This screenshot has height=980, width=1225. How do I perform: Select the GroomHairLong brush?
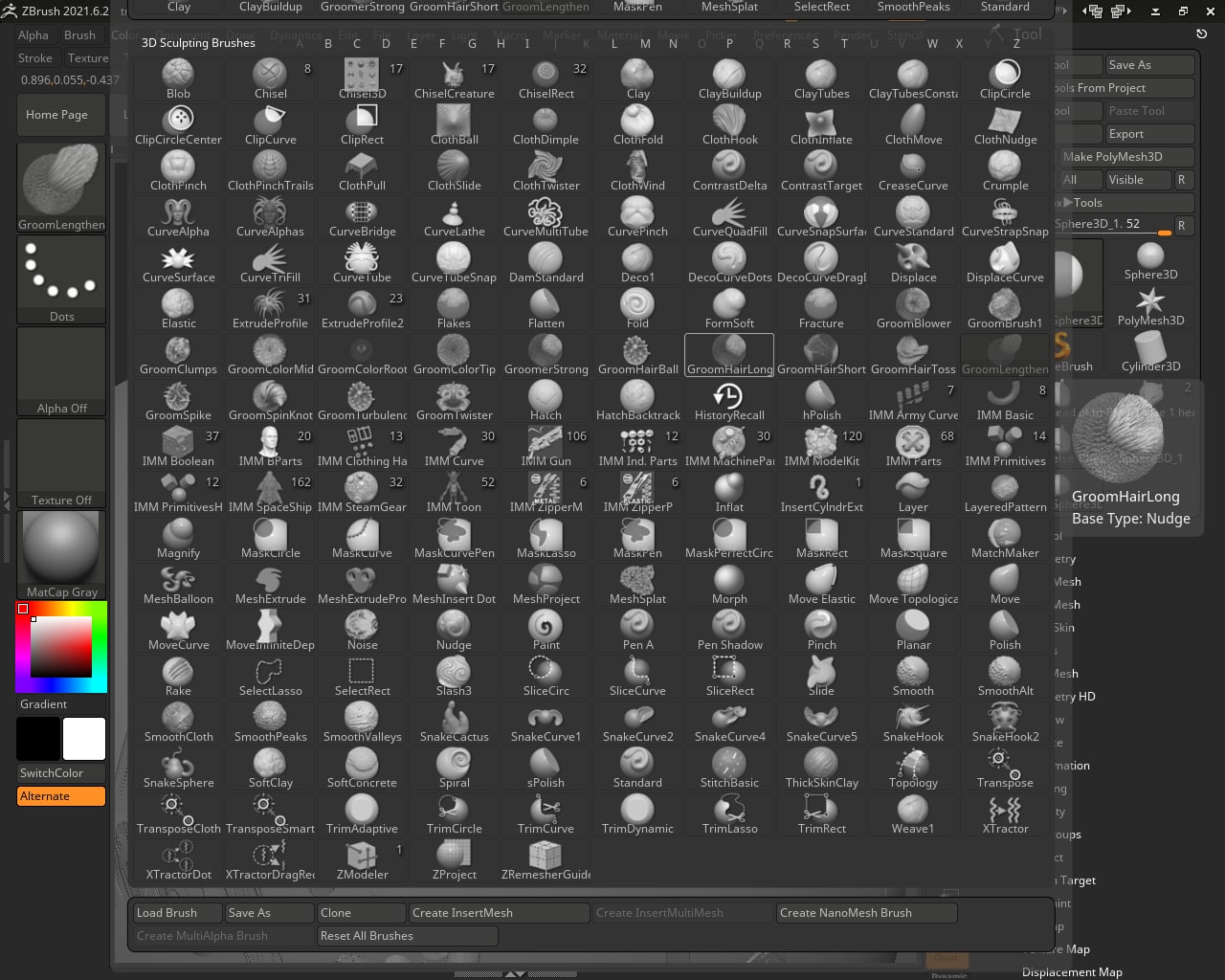[x=729, y=355]
